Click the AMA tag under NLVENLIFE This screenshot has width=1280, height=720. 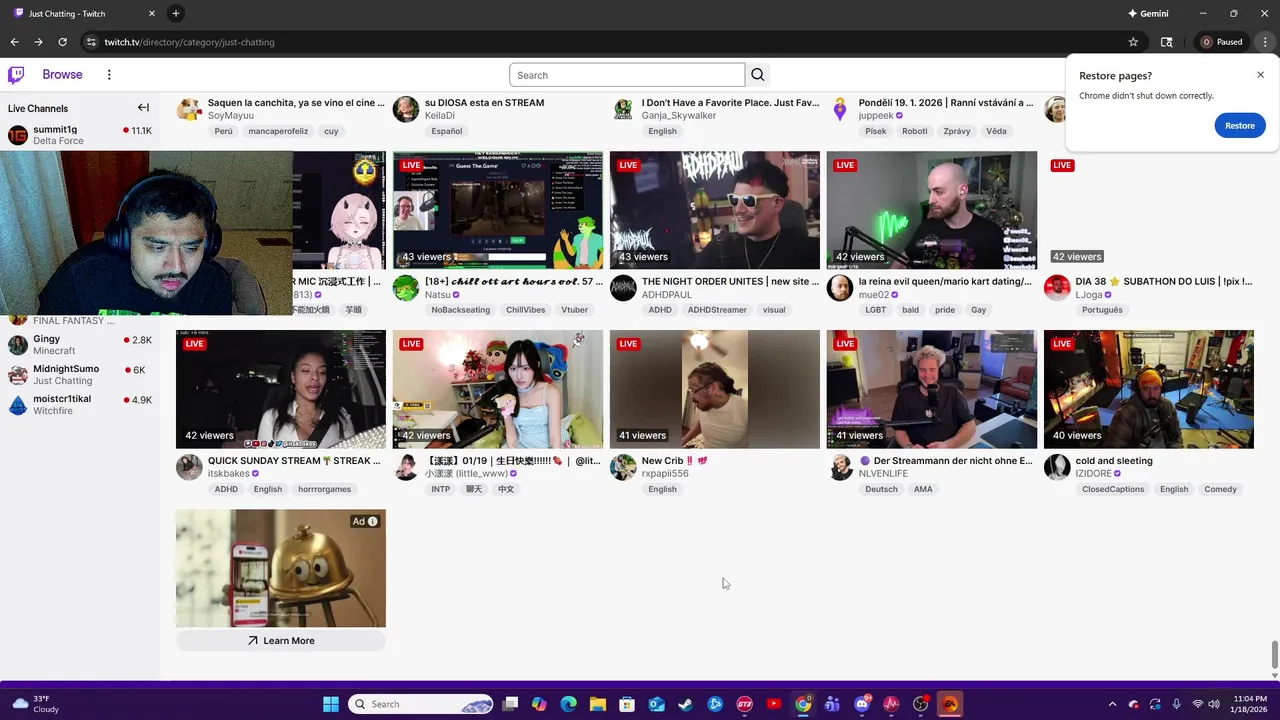coord(923,490)
